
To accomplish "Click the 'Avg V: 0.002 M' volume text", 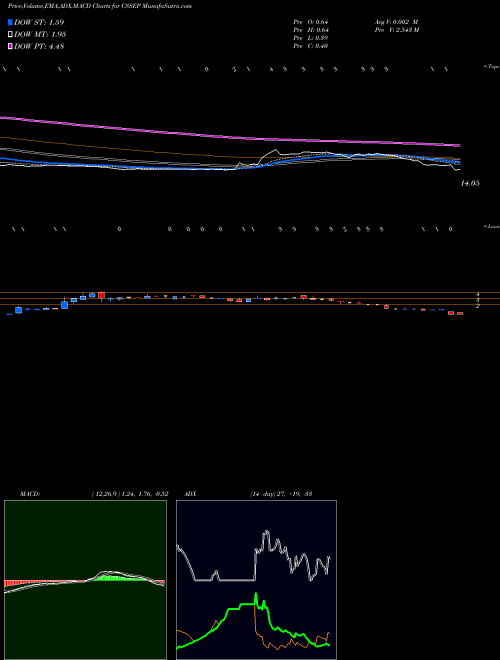I will click(x=396, y=22).
